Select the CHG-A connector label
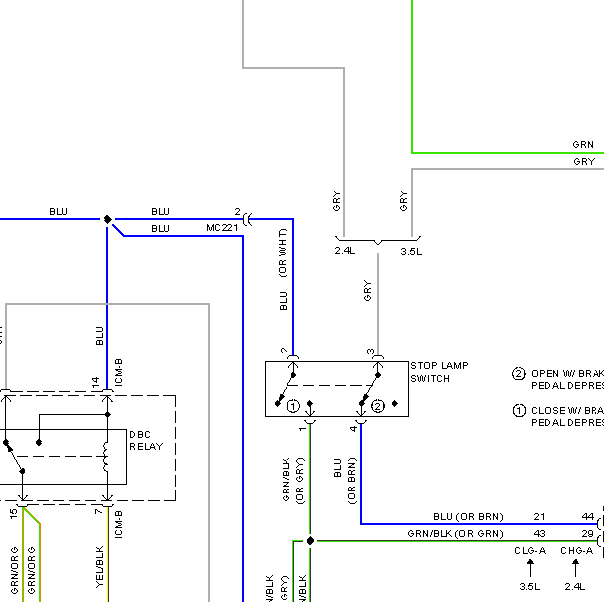This screenshot has height=602, width=604. (x=576, y=551)
